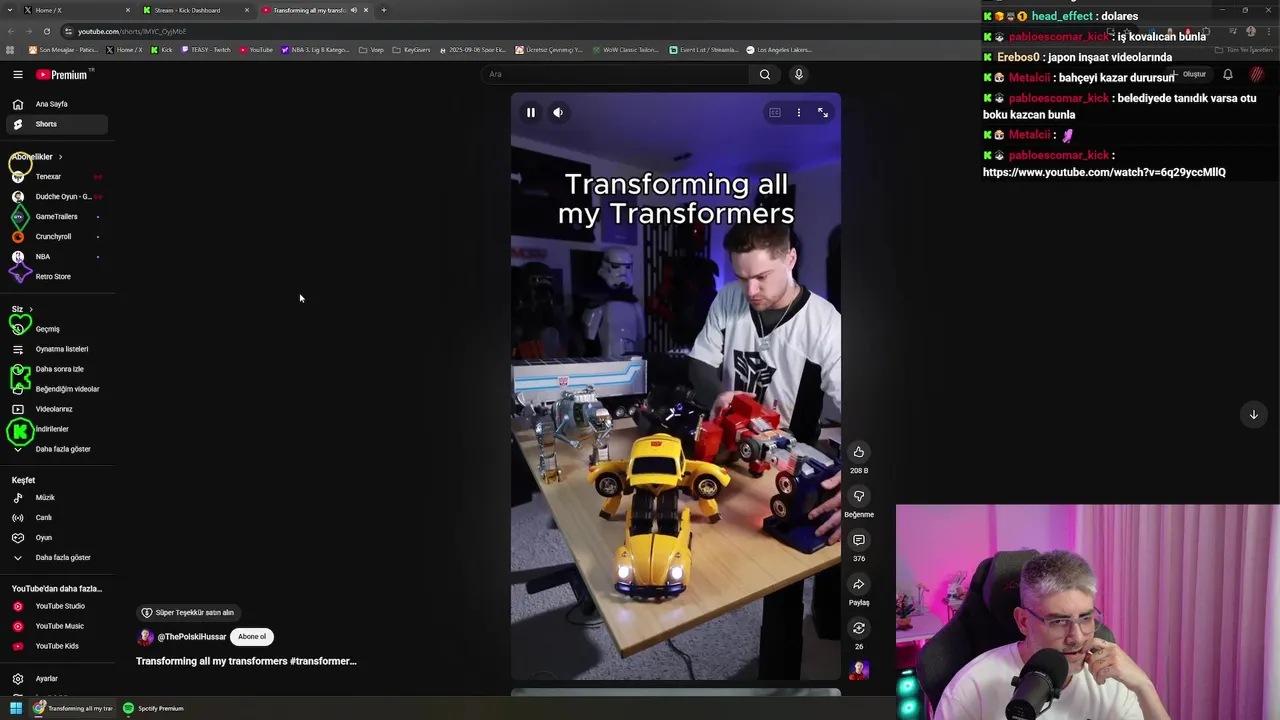The image size is (1280, 720).
Task: Dislike the Short
Action: [858, 496]
